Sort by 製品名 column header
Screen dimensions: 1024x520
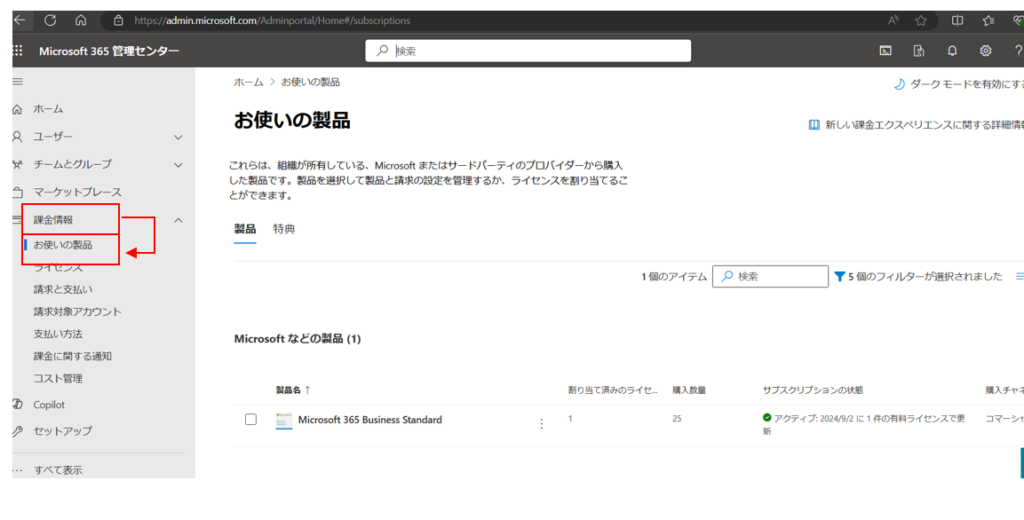pyautogui.click(x=293, y=390)
